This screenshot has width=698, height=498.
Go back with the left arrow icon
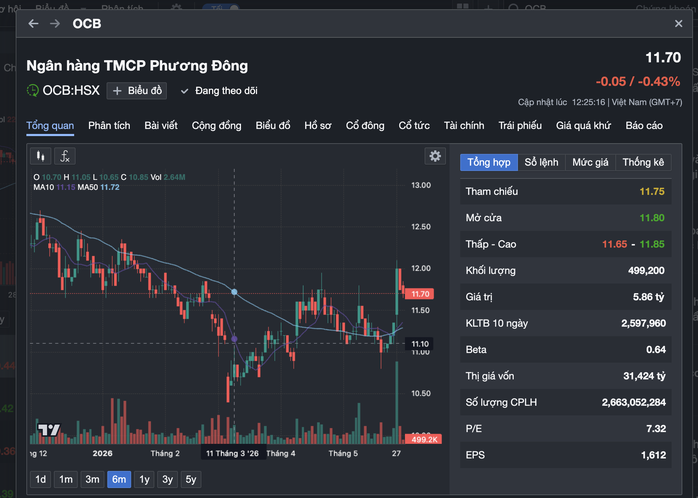pyautogui.click(x=33, y=24)
